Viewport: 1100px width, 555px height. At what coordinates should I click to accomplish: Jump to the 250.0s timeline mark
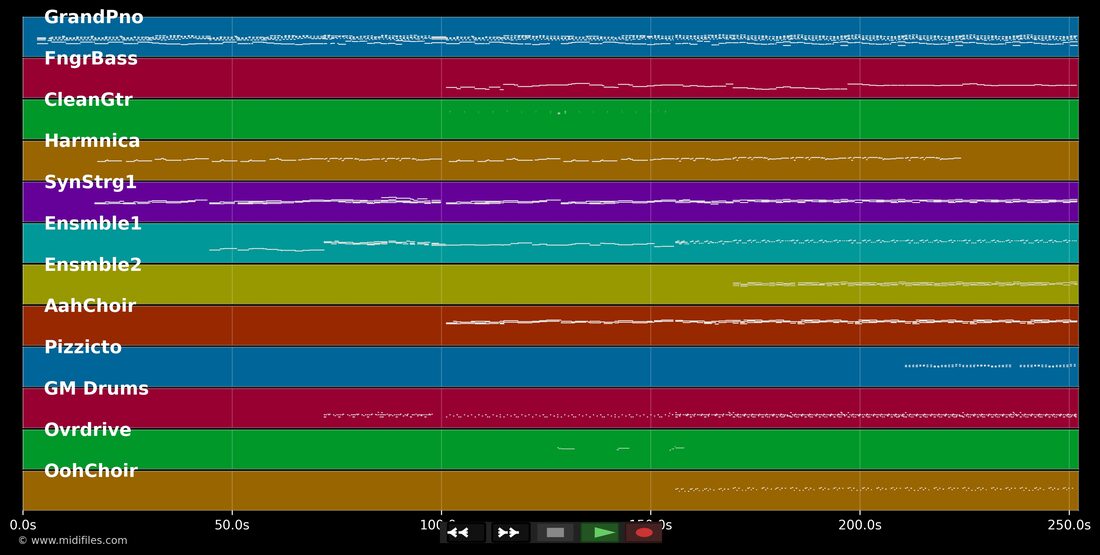tap(1069, 525)
